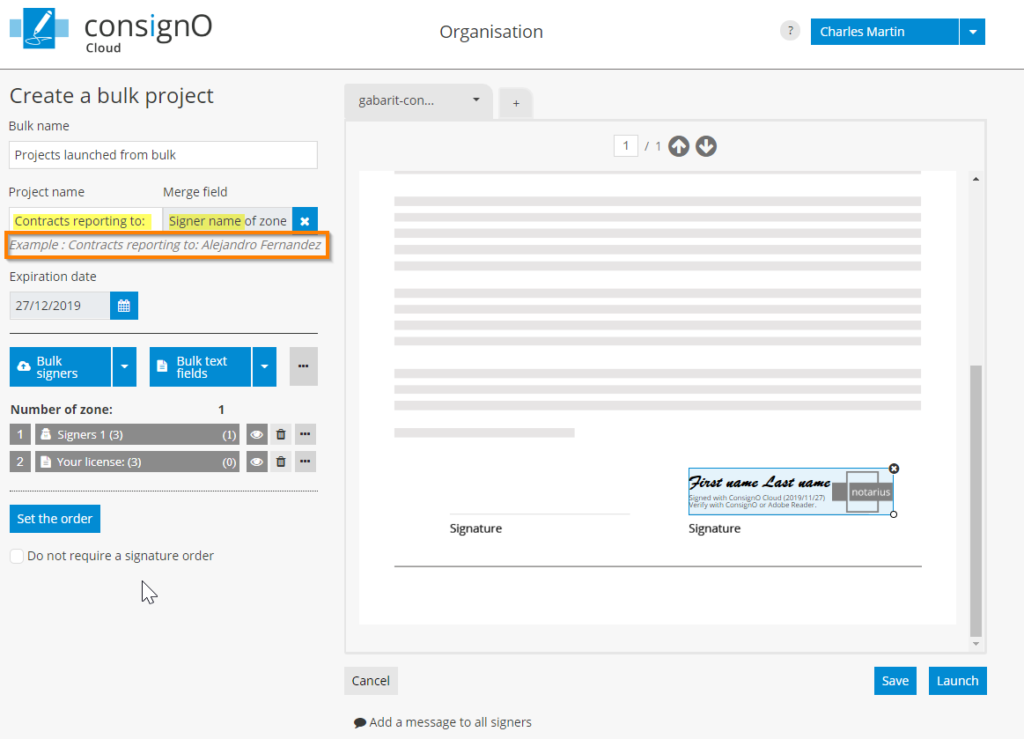Image resolution: width=1024 pixels, height=739 pixels.
Task: Open more options for Signers 1 zone
Action: click(305, 434)
